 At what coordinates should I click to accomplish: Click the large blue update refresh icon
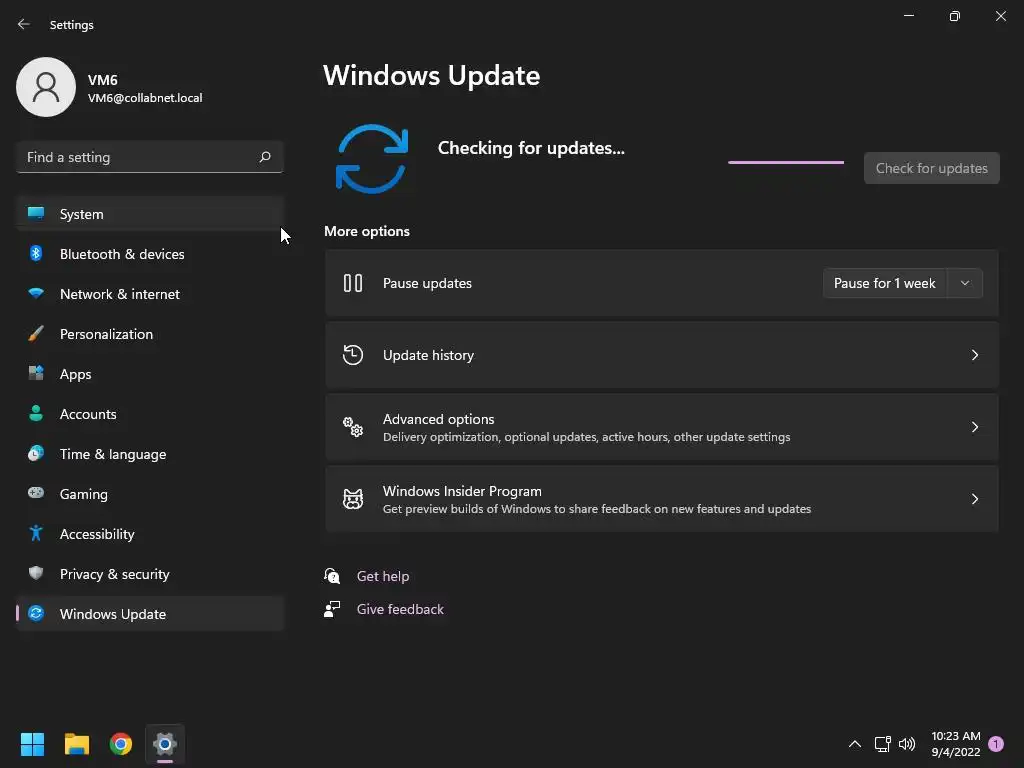pyautogui.click(x=372, y=159)
